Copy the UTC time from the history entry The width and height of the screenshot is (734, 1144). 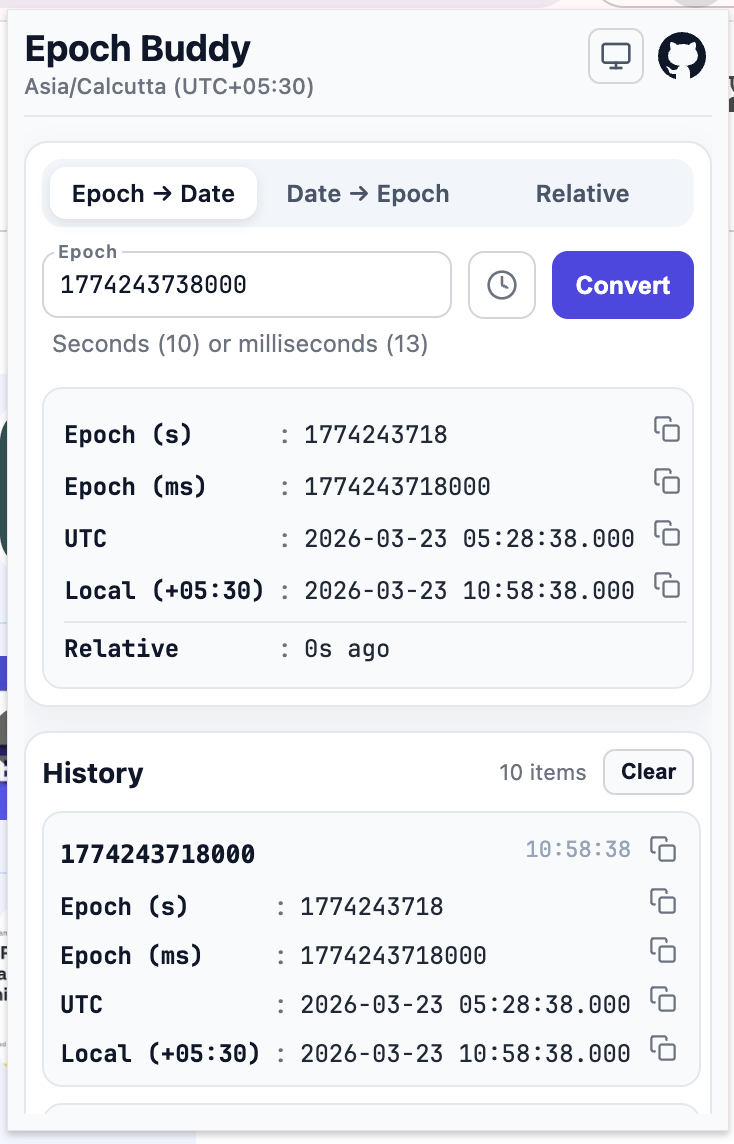(663, 998)
